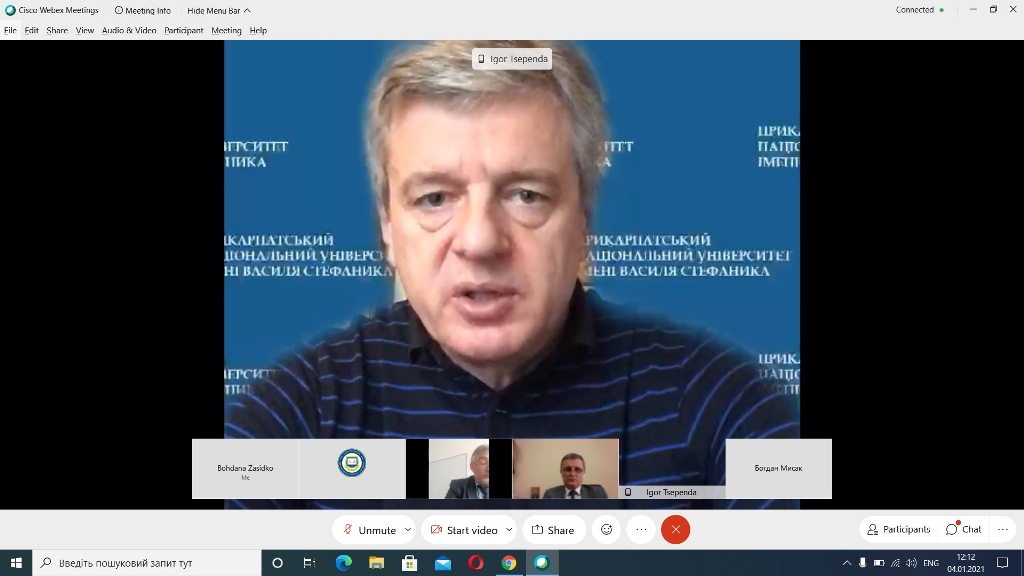The width and height of the screenshot is (1024, 576).
Task: Select Bohdana Zasidko's participant tile
Action: click(x=245, y=468)
